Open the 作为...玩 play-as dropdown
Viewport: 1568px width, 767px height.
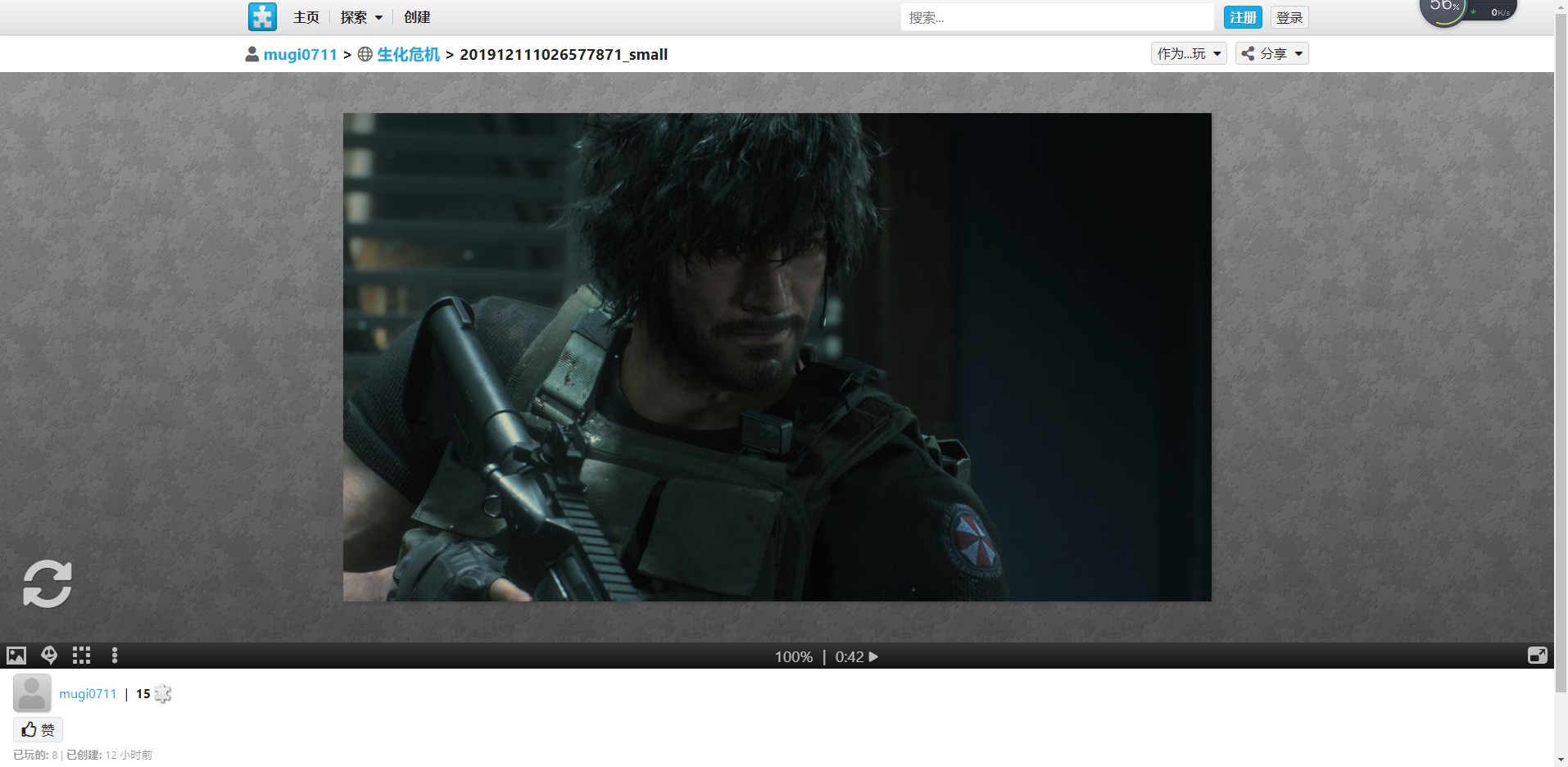1189,54
